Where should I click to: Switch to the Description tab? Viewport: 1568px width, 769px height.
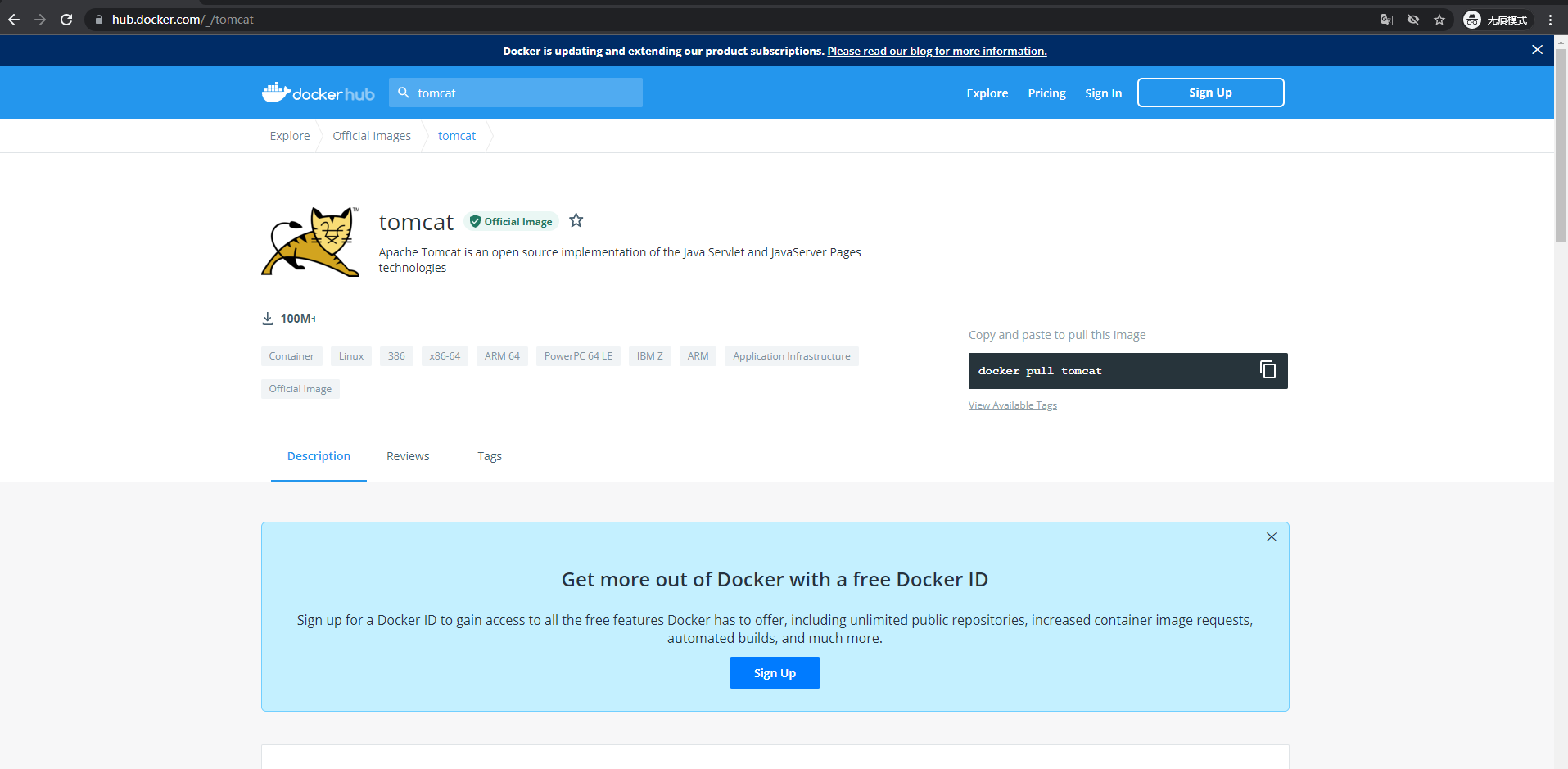pos(319,456)
